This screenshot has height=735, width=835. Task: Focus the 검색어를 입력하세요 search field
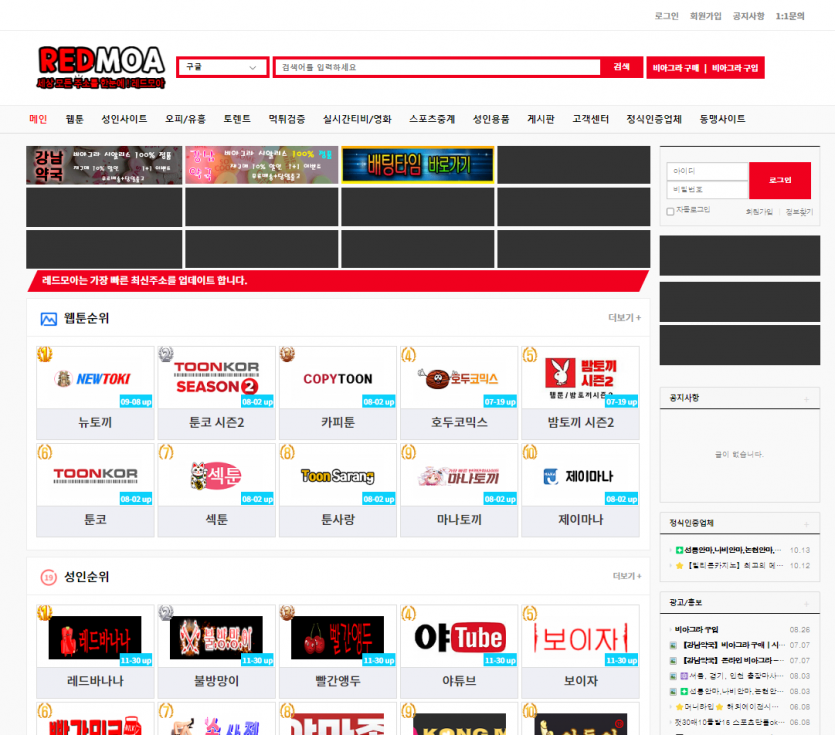click(438, 67)
